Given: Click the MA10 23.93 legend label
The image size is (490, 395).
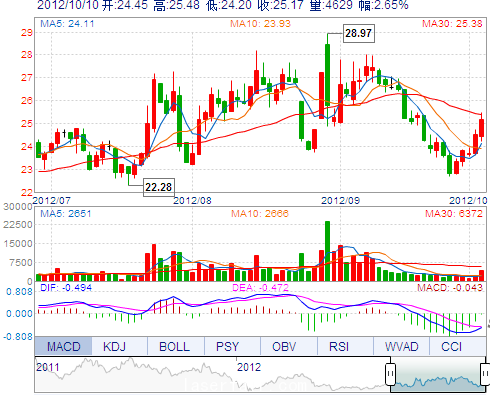Looking at the screenshot, I should point(260,24).
